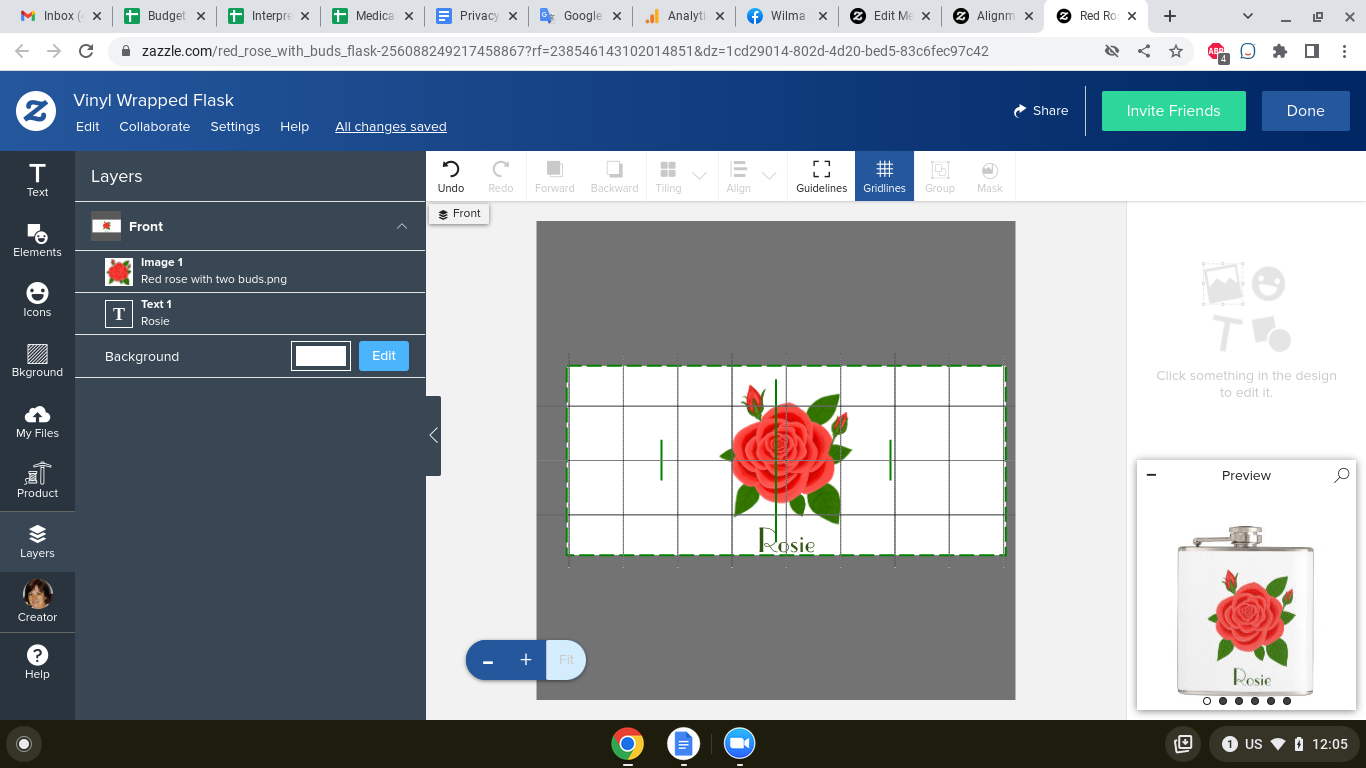This screenshot has height=768, width=1366.
Task: Open My Files upload panel
Action: [x=37, y=422]
